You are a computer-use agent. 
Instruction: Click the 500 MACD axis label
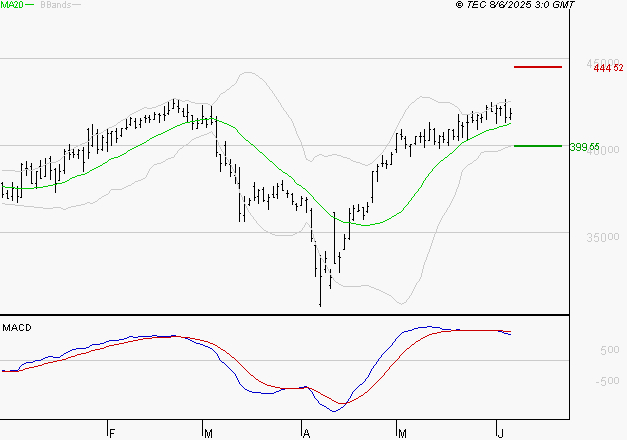point(610,350)
